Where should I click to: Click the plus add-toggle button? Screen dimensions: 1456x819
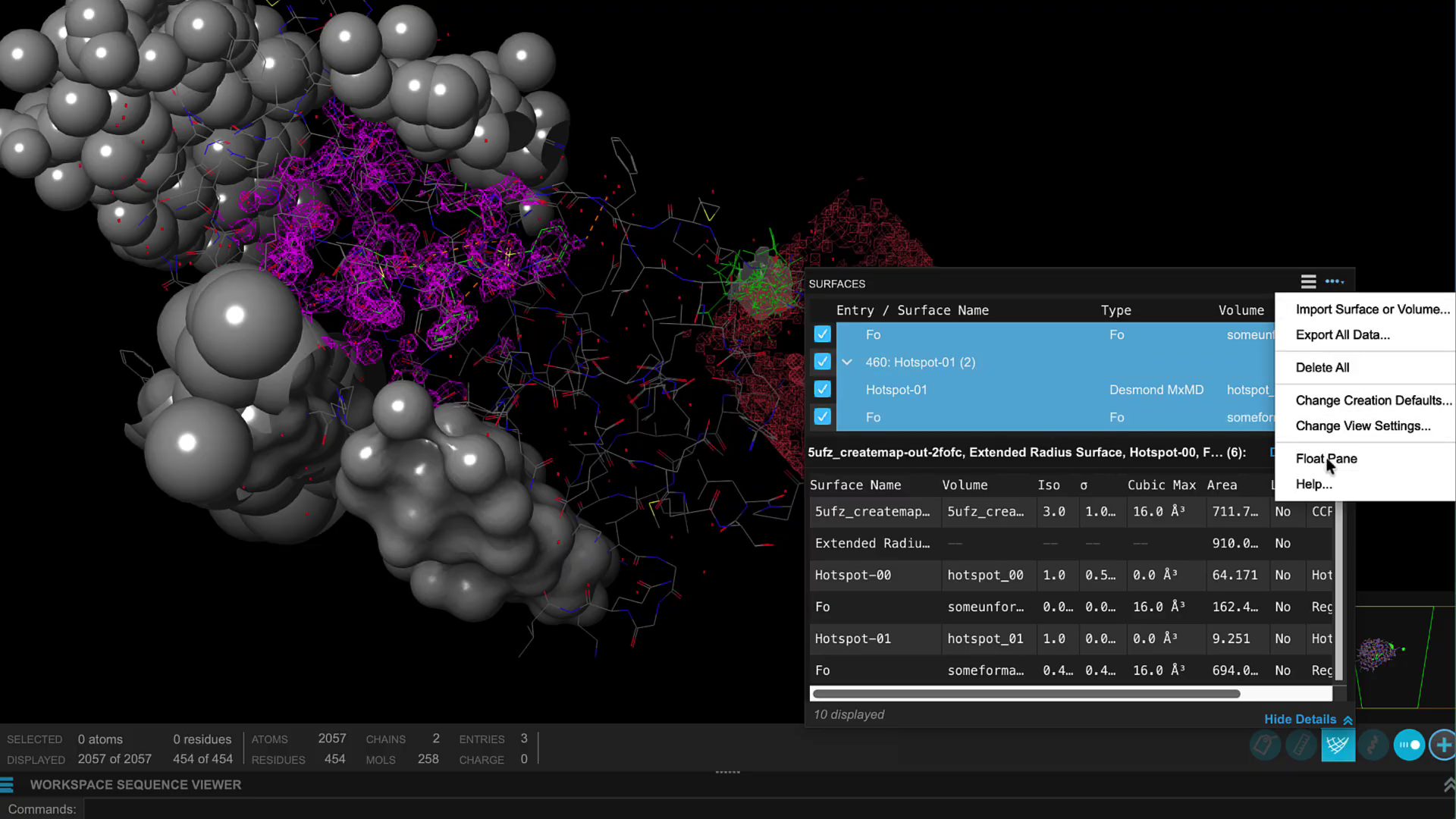pyautogui.click(x=1443, y=745)
